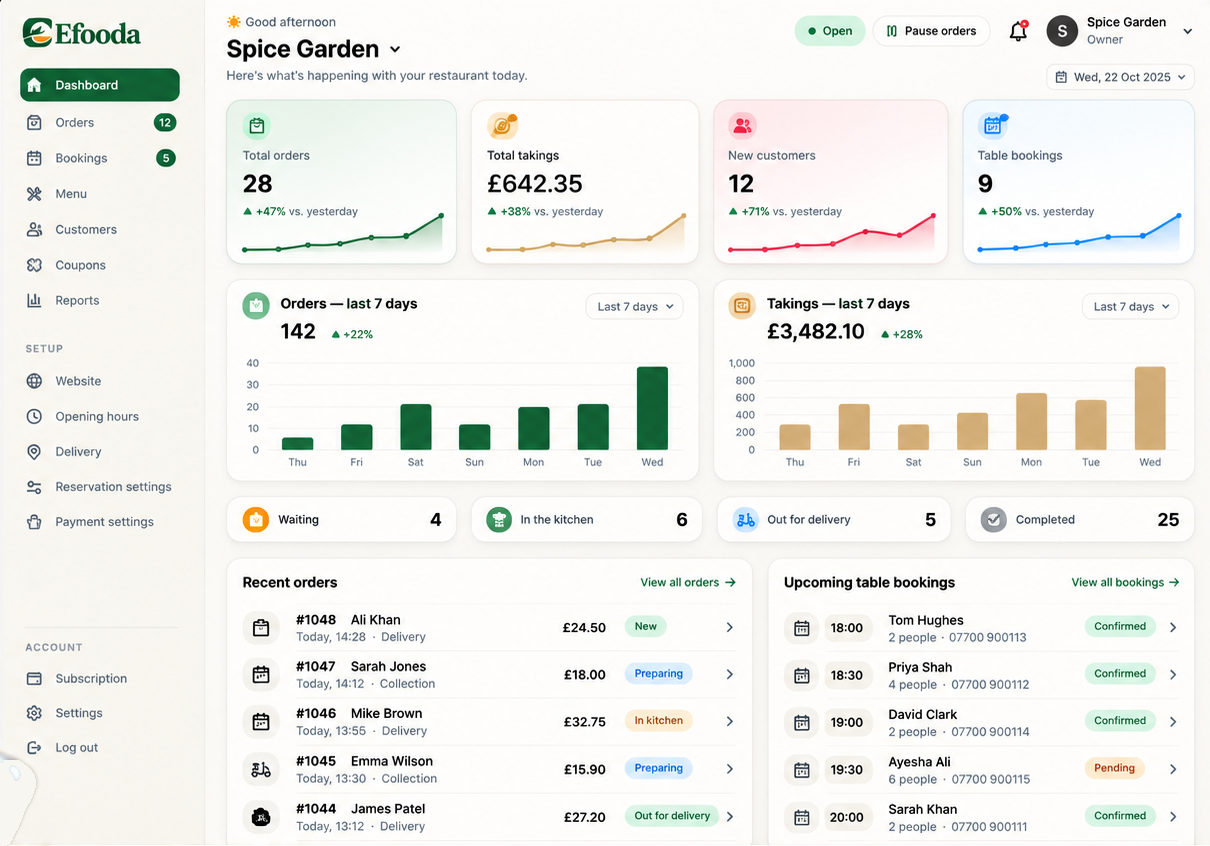Click the Efooda logo
Screen dimensions: 1210x846
[82, 33]
